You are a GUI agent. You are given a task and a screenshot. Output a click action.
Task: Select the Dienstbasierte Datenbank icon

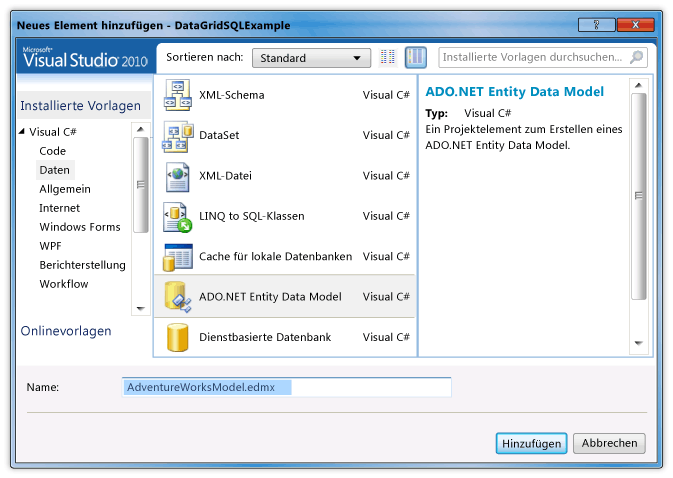pyautogui.click(x=178, y=337)
